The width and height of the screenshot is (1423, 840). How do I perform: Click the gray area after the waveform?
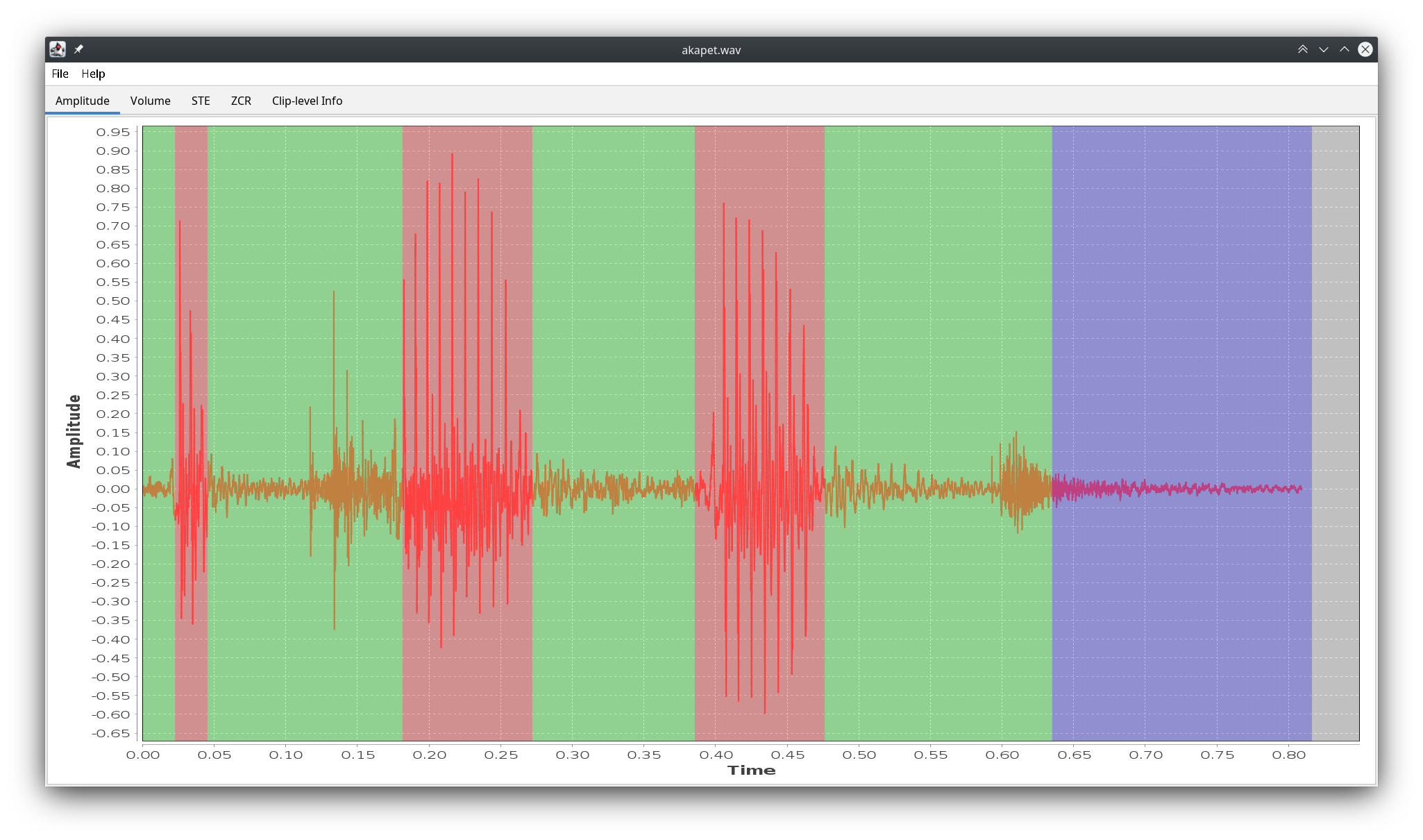[1335, 417]
